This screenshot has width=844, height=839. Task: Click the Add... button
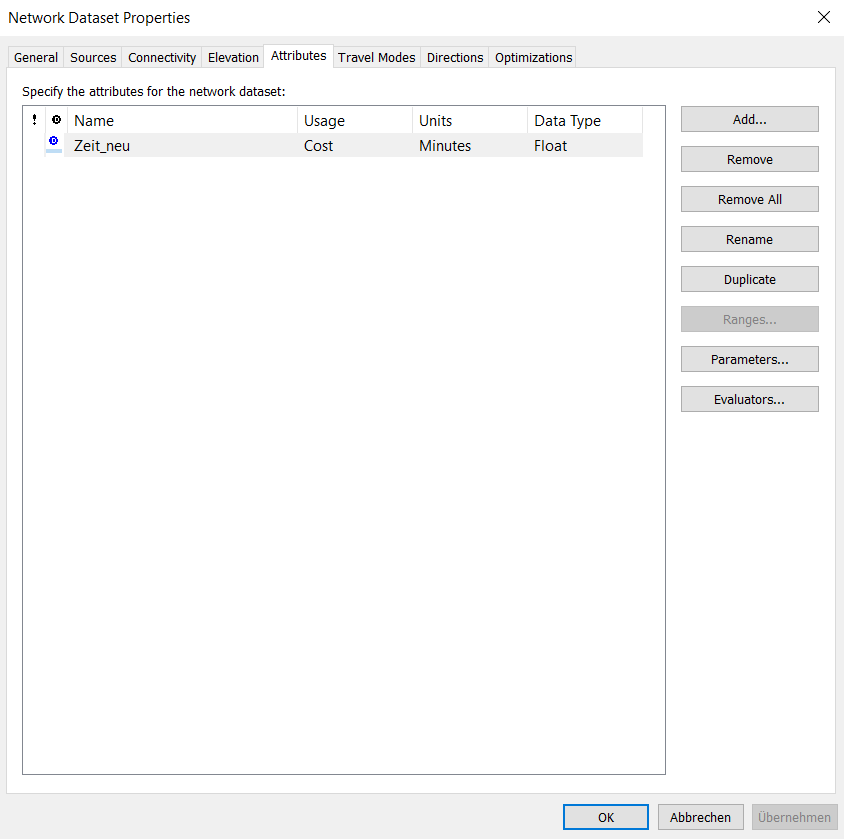[749, 119]
